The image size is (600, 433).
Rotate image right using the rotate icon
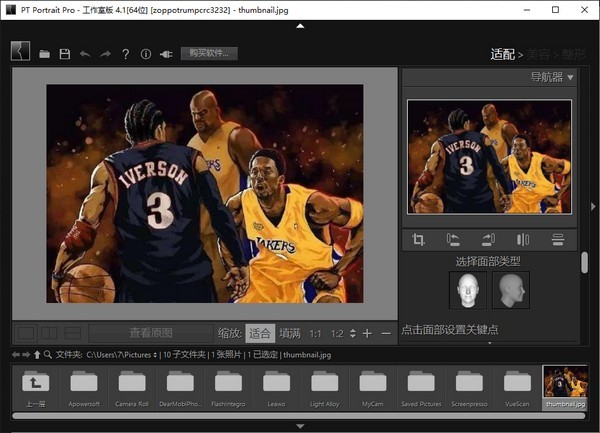pyautogui.click(x=488, y=240)
